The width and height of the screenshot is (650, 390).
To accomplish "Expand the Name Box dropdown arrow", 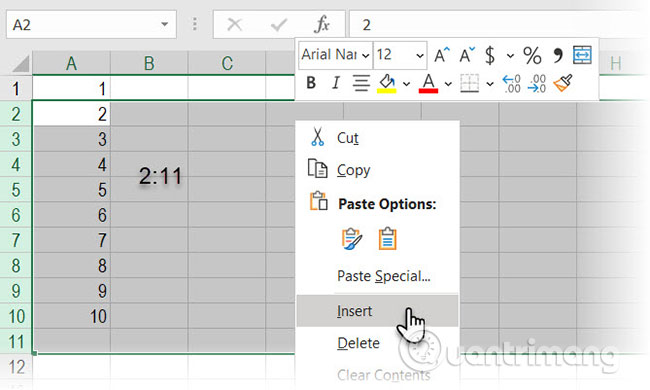I will pos(165,24).
